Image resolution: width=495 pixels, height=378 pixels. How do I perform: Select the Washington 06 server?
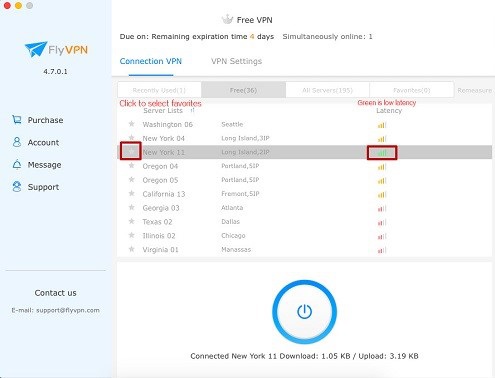click(304, 124)
